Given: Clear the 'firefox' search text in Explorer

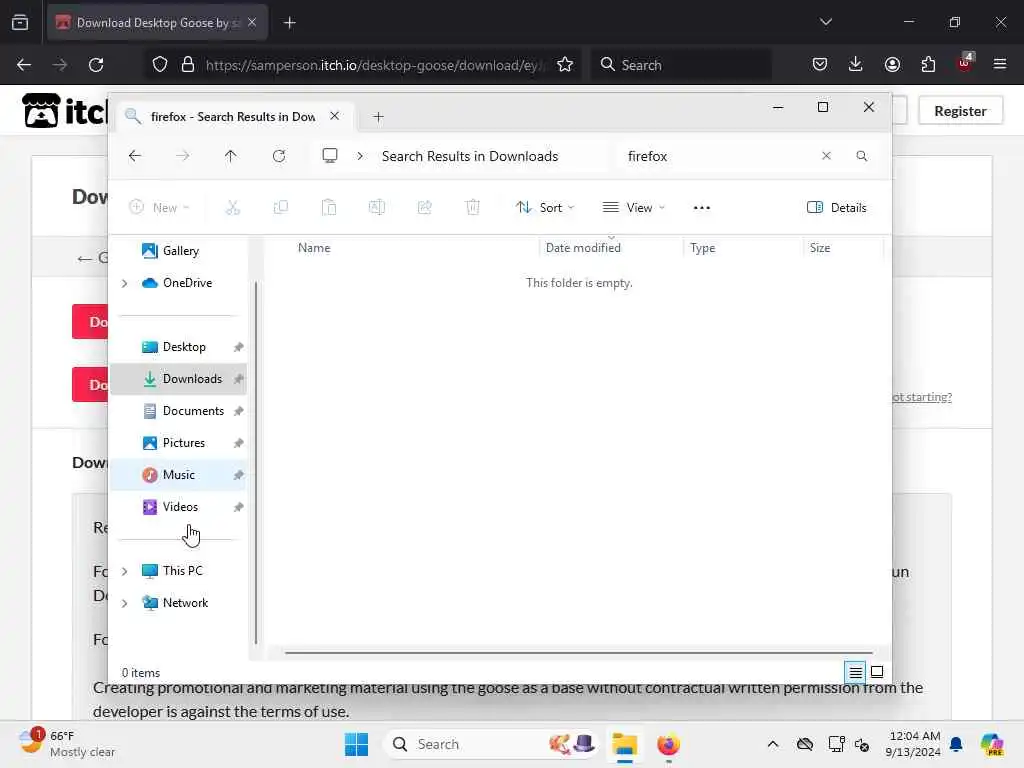Looking at the screenshot, I should pyautogui.click(x=826, y=156).
